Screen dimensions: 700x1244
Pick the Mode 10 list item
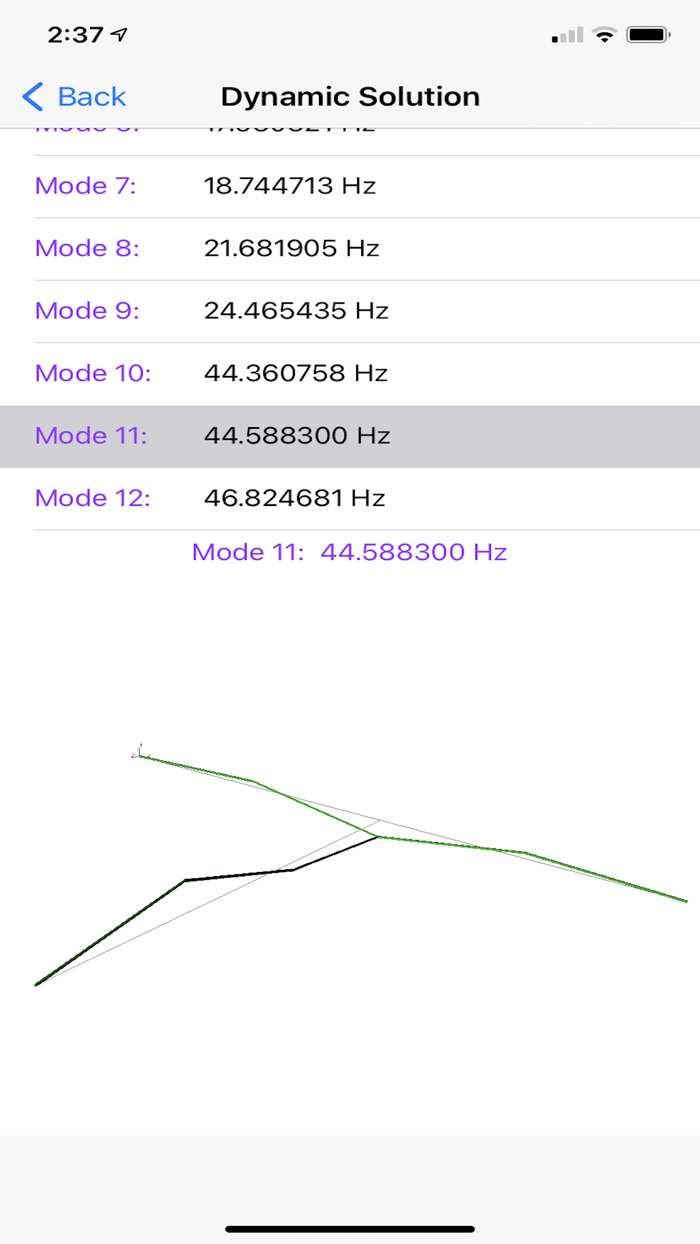[x=350, y=373]
